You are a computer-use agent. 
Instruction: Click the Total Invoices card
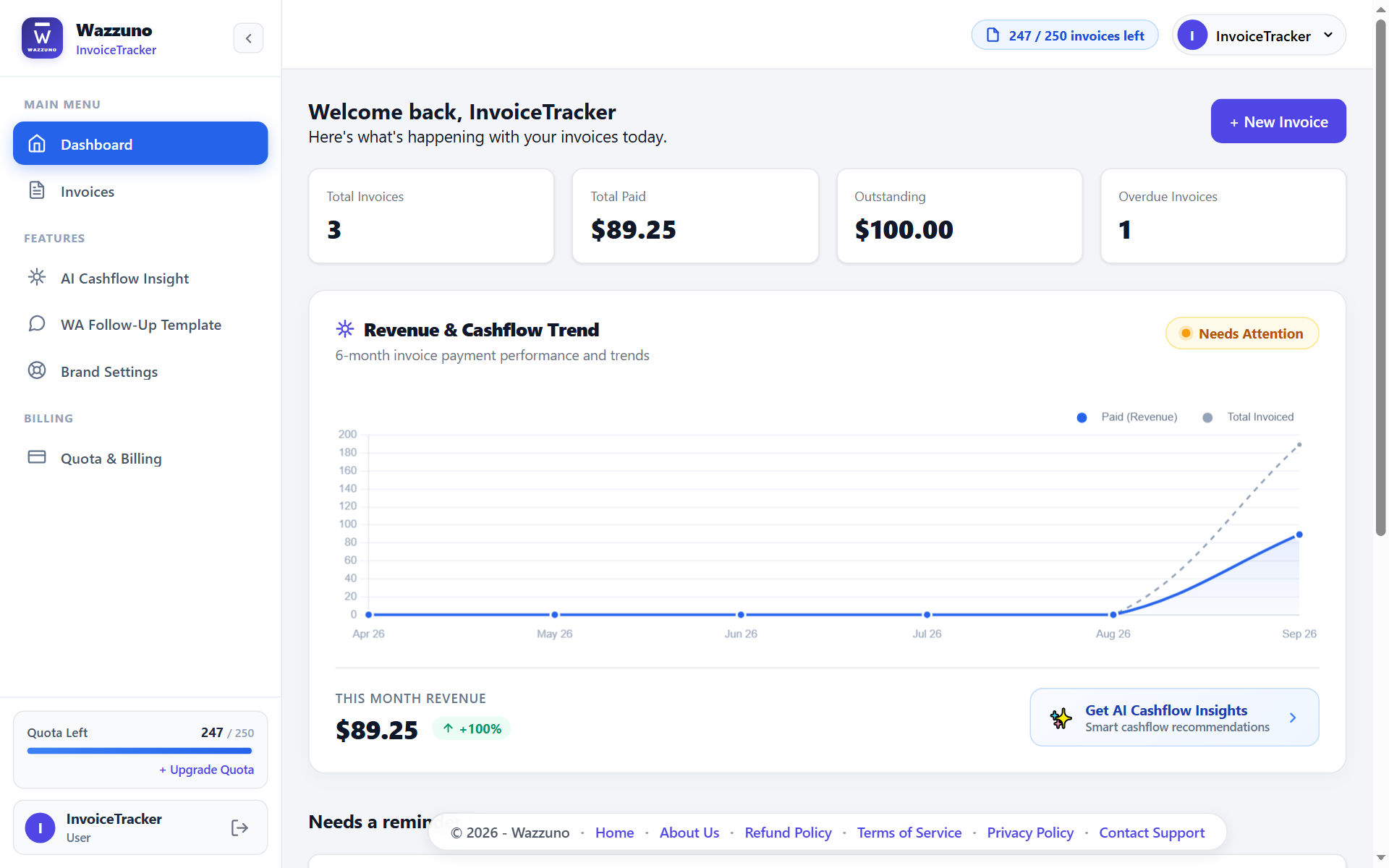431,216
